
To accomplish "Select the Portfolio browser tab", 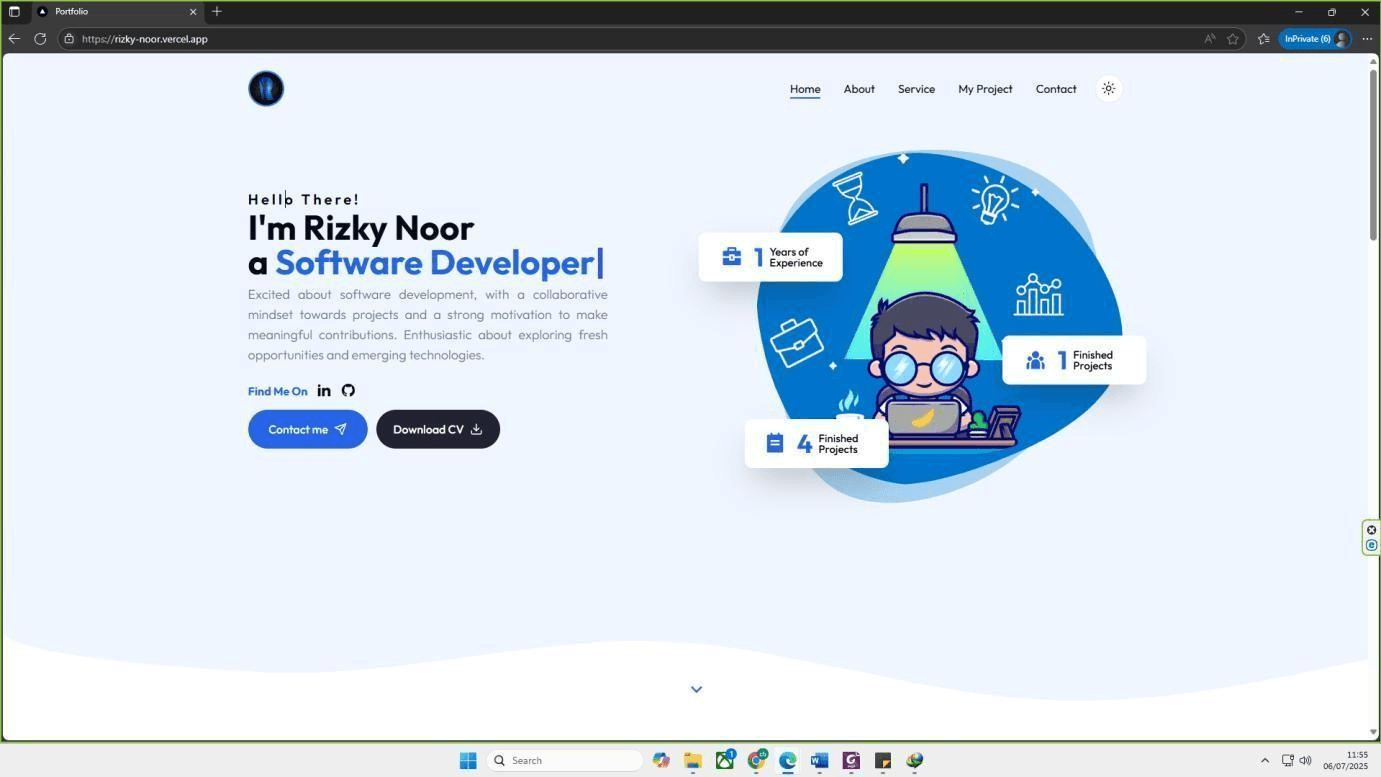I will (x=117, y=12).
